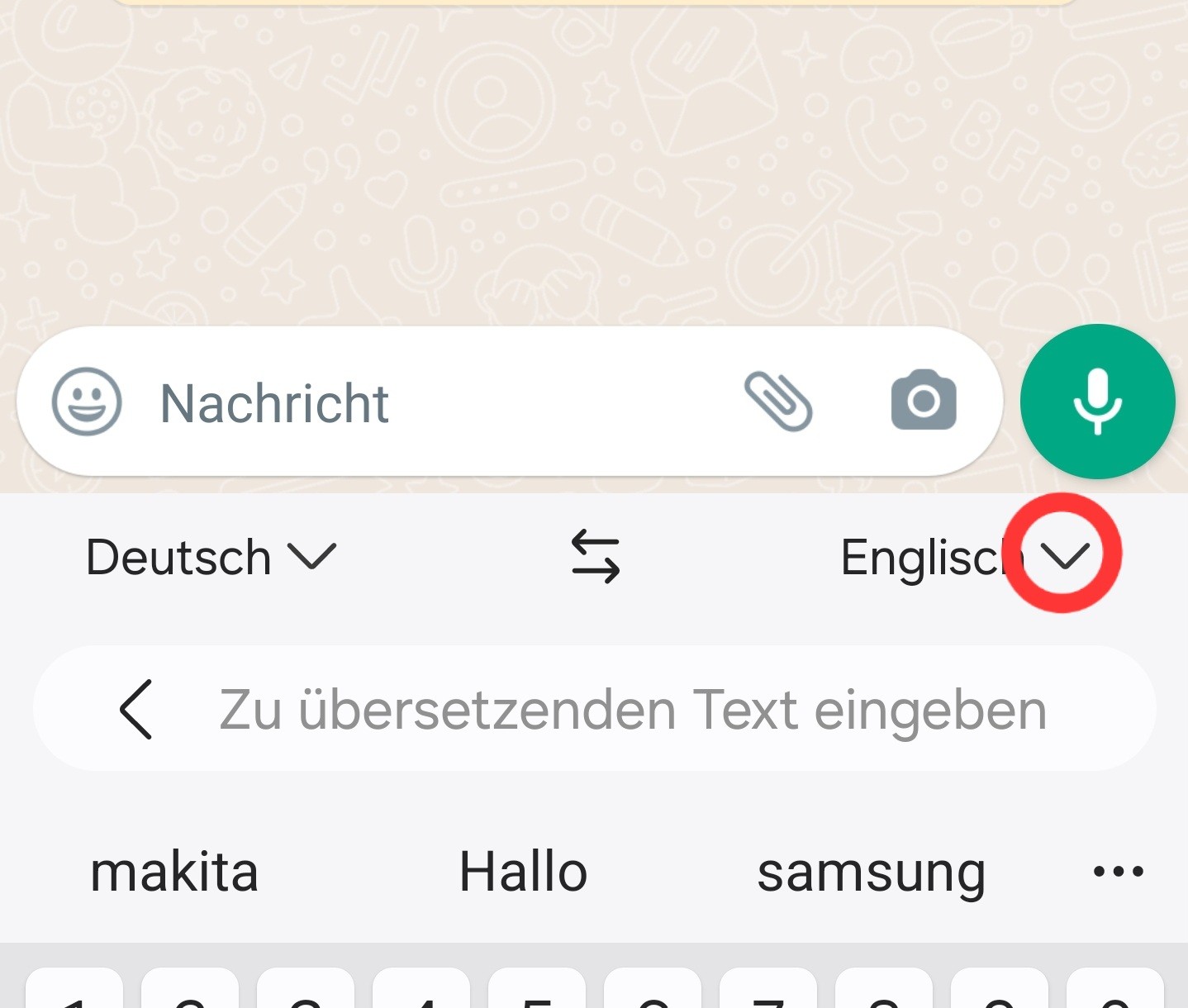The height and width of the screenshot is (1008, 1188).
Task: Go back using the left chevron in translate field
Action: click(136, 709)
